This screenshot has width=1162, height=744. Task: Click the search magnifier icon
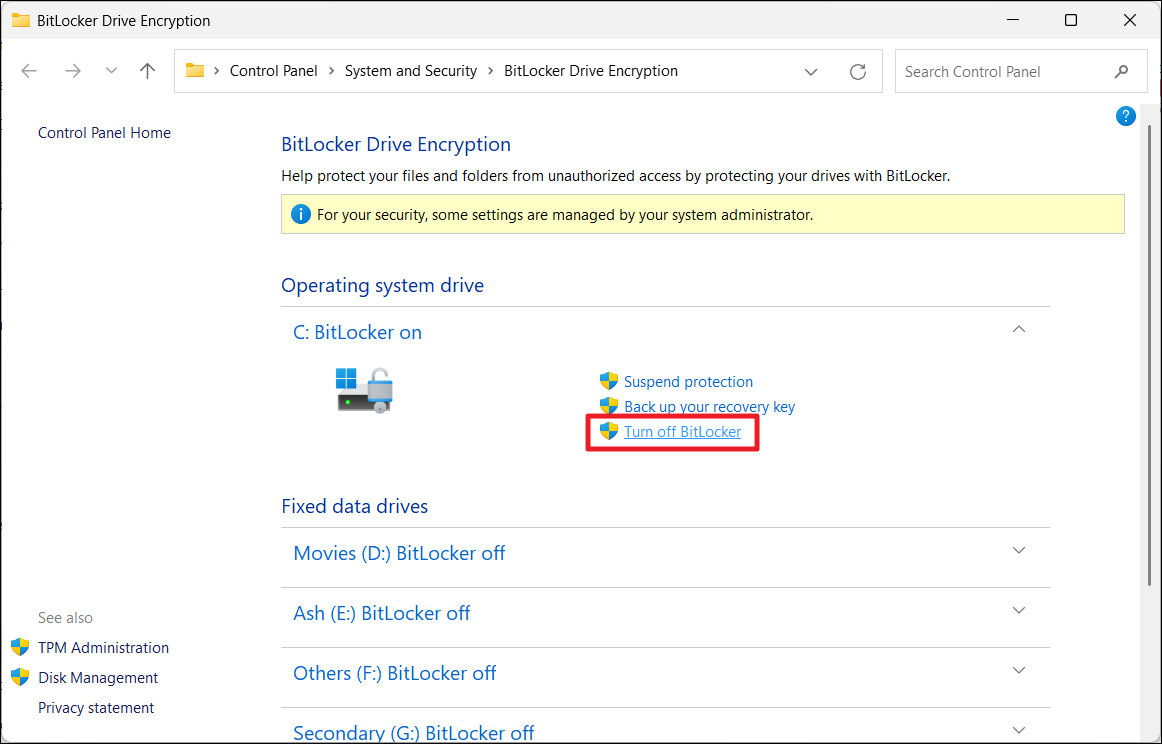click(x=1121, y=72)
